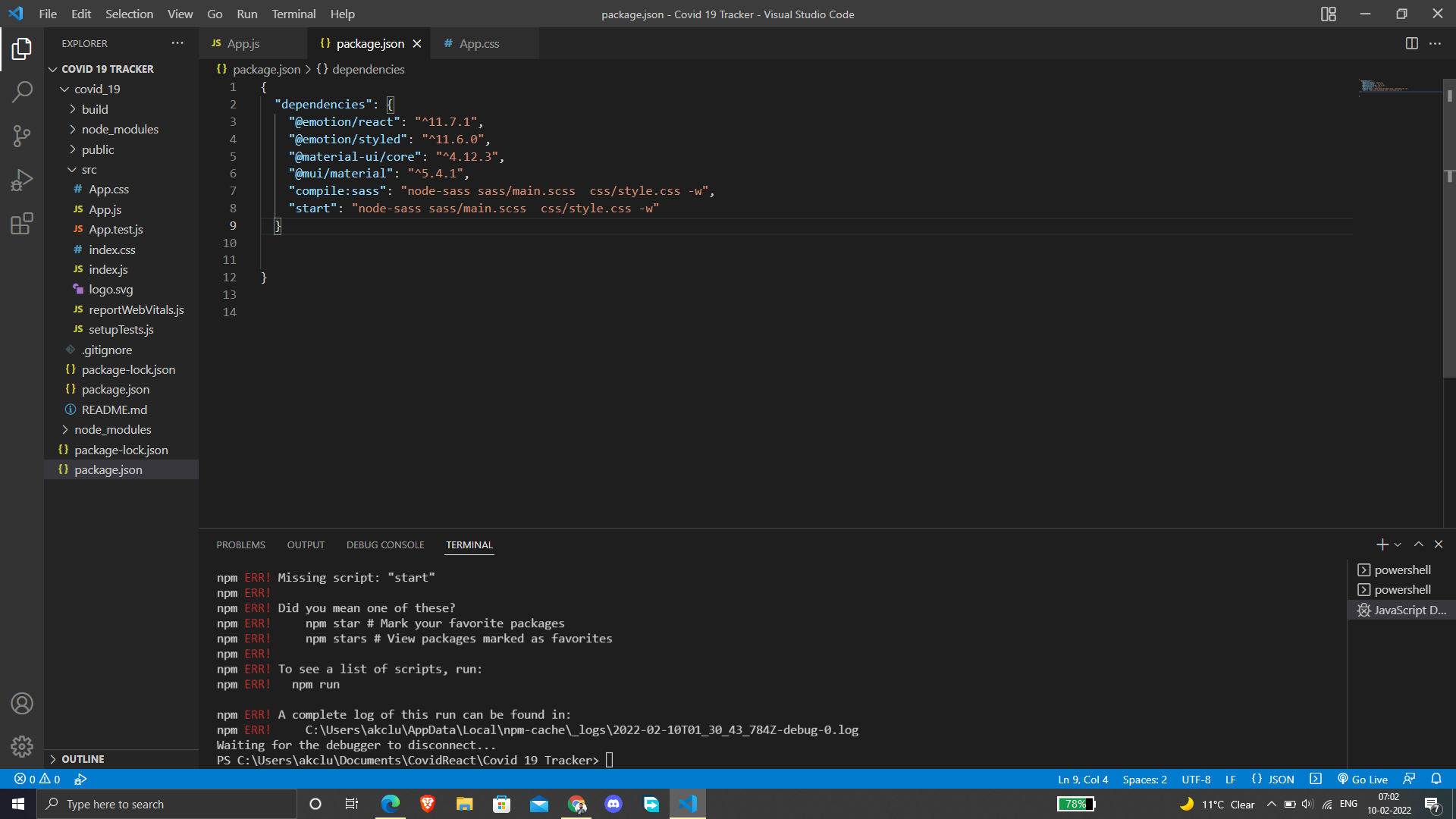The image size is (1456, 819).
Task: Click the debug status bar icon
Action: tap(80, 779)
